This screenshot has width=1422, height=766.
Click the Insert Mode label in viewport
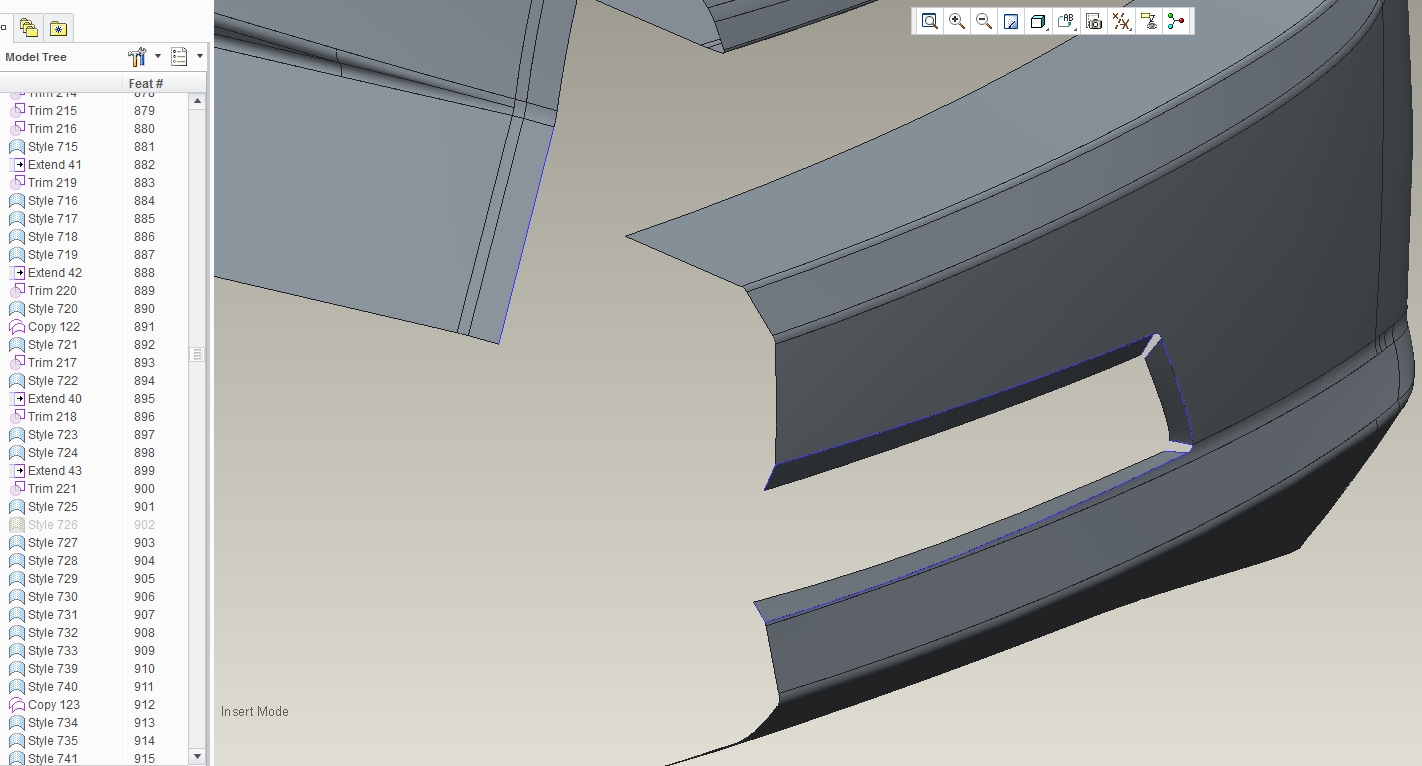[x=255, y=712]
